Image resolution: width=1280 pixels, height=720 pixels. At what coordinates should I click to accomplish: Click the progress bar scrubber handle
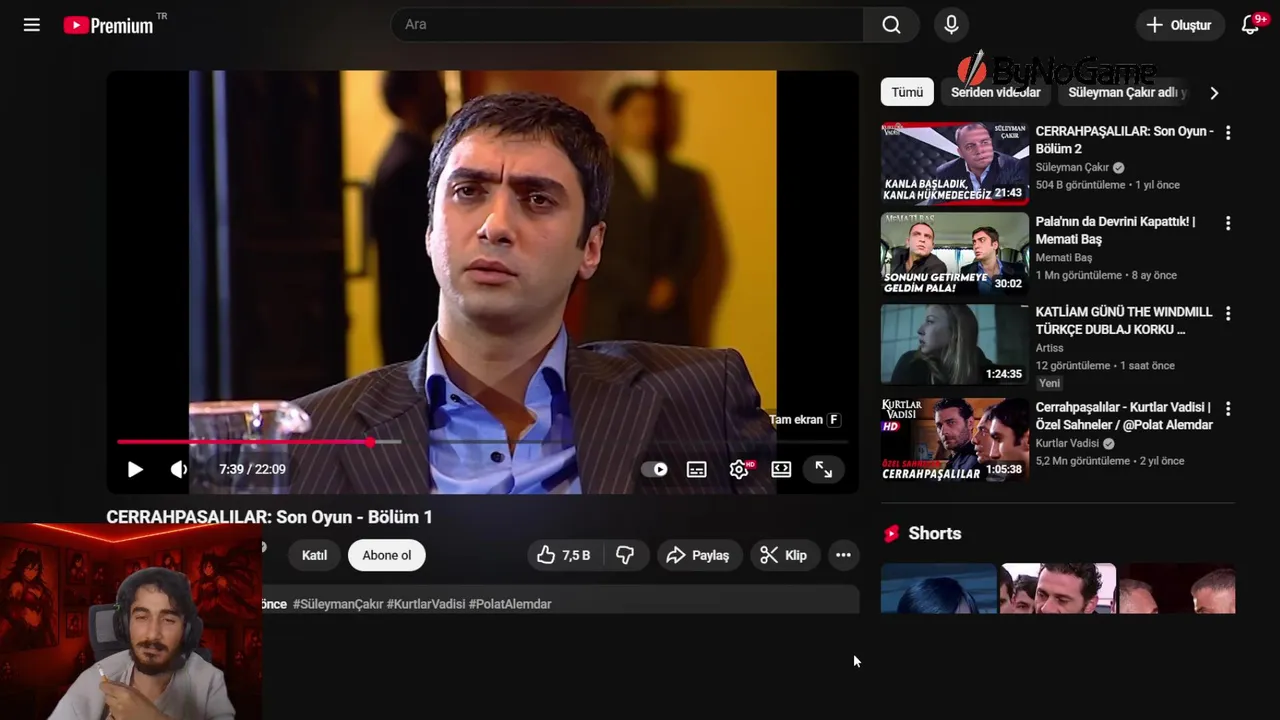click(x=371, y=442)
